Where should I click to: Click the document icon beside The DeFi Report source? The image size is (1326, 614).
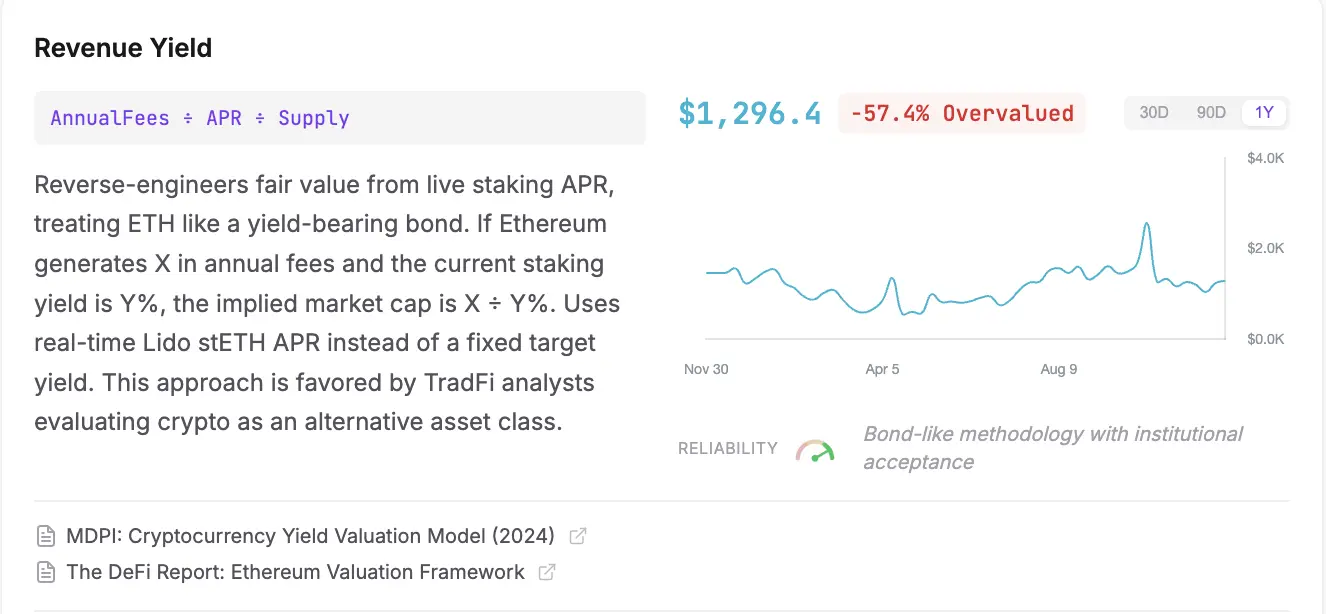point(44,572)
